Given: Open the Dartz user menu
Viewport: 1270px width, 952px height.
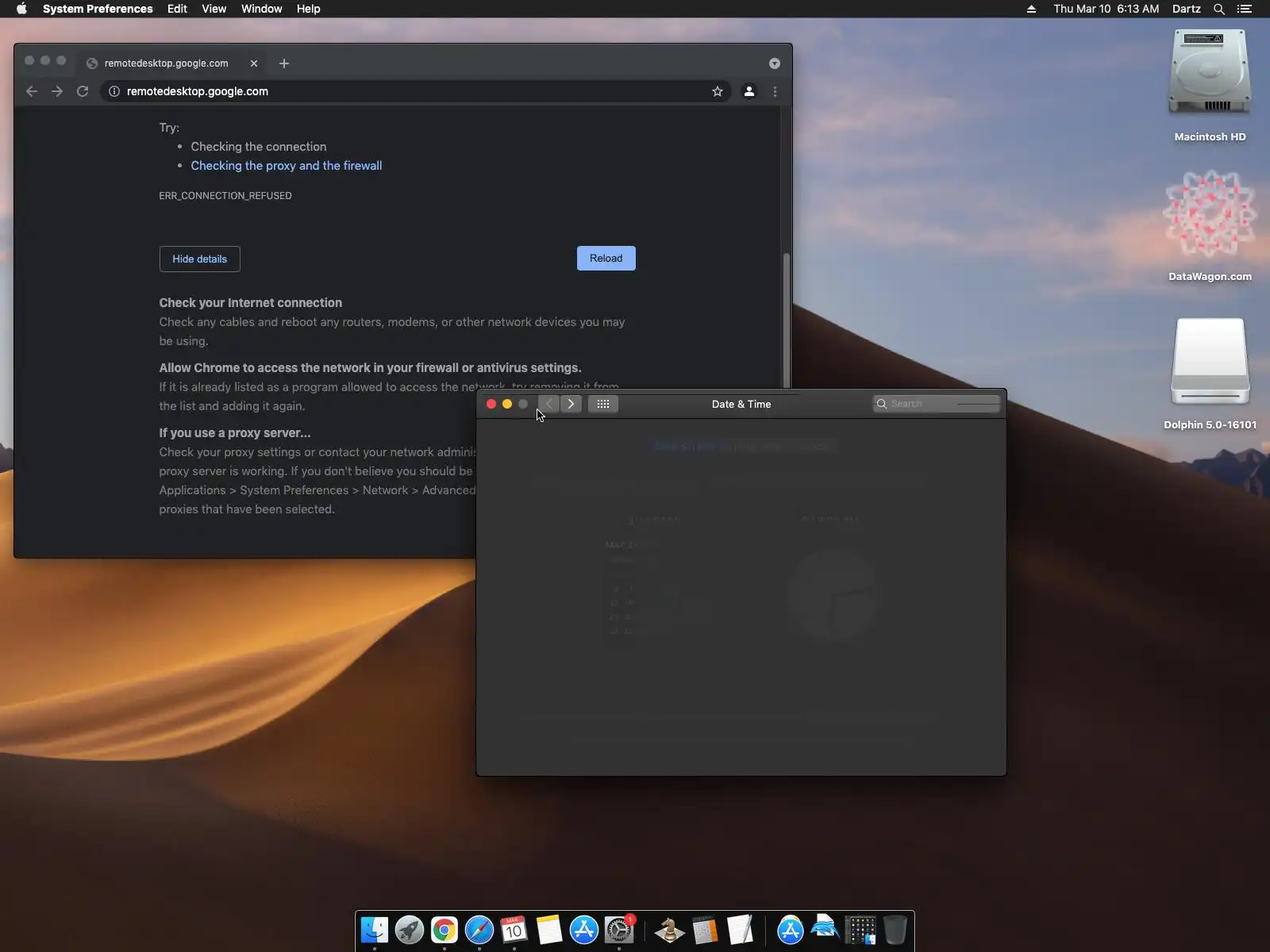Looking at the screenshot, I should 1186,9.
